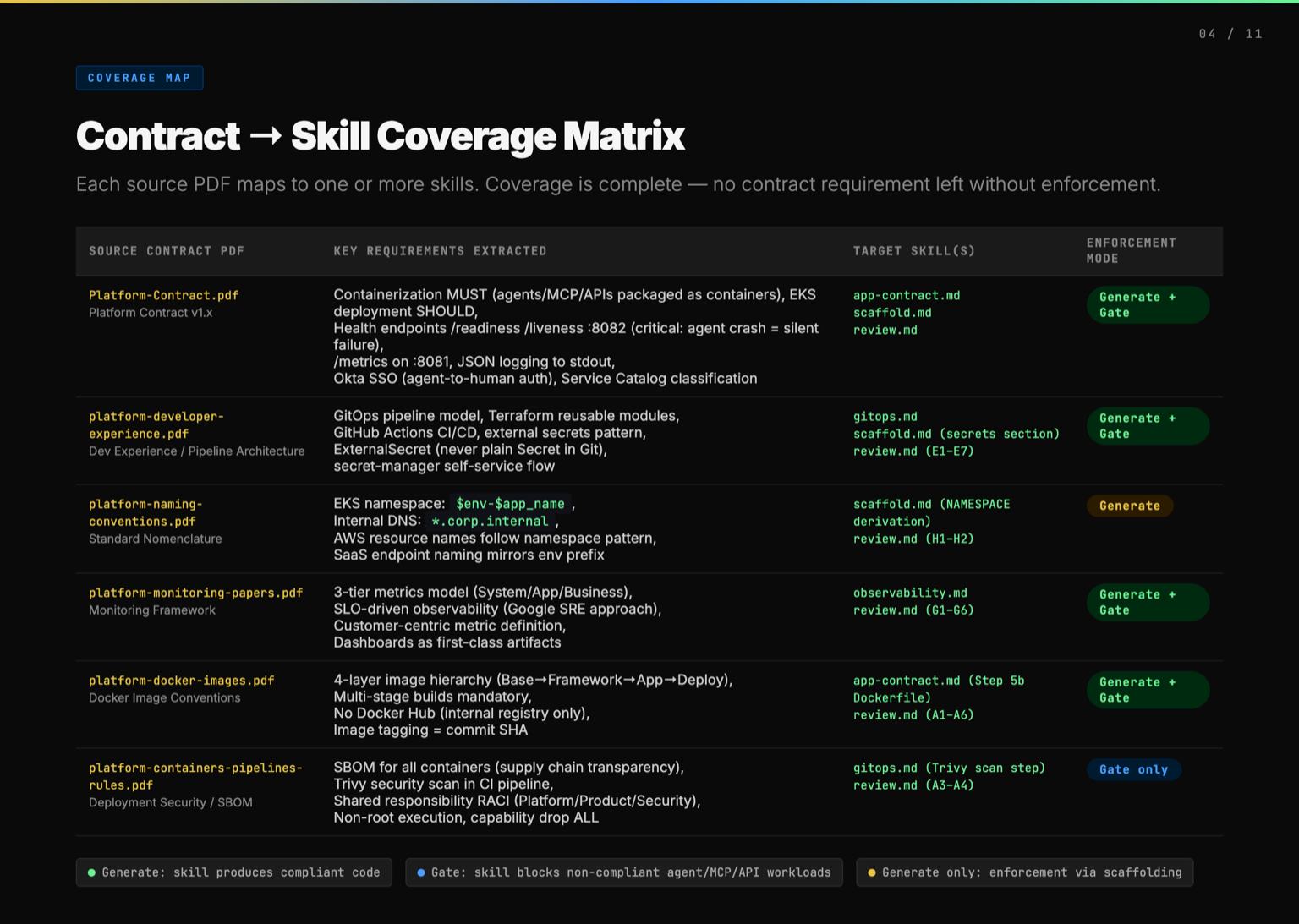Click the Okta SSO requirement line
This screenshot has height=924, width=1299.
[545, 379]
